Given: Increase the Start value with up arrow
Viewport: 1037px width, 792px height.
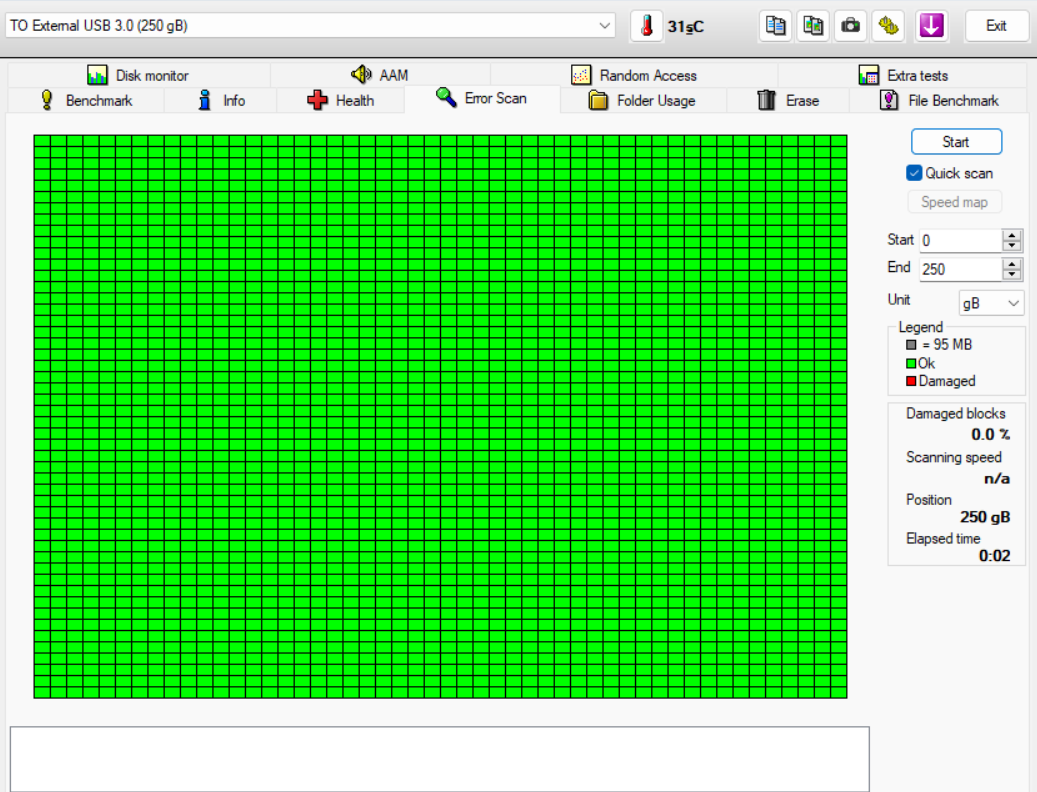Looking at the screenshot, I should click(x=1012, y=235).
